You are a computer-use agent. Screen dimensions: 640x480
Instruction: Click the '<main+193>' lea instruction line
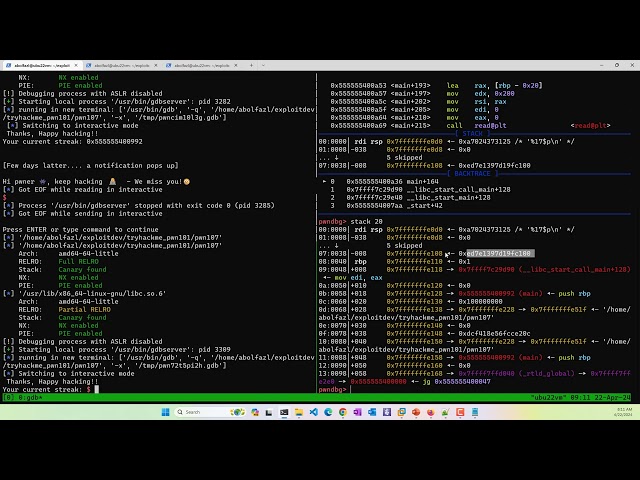click(x=436, y=86)
